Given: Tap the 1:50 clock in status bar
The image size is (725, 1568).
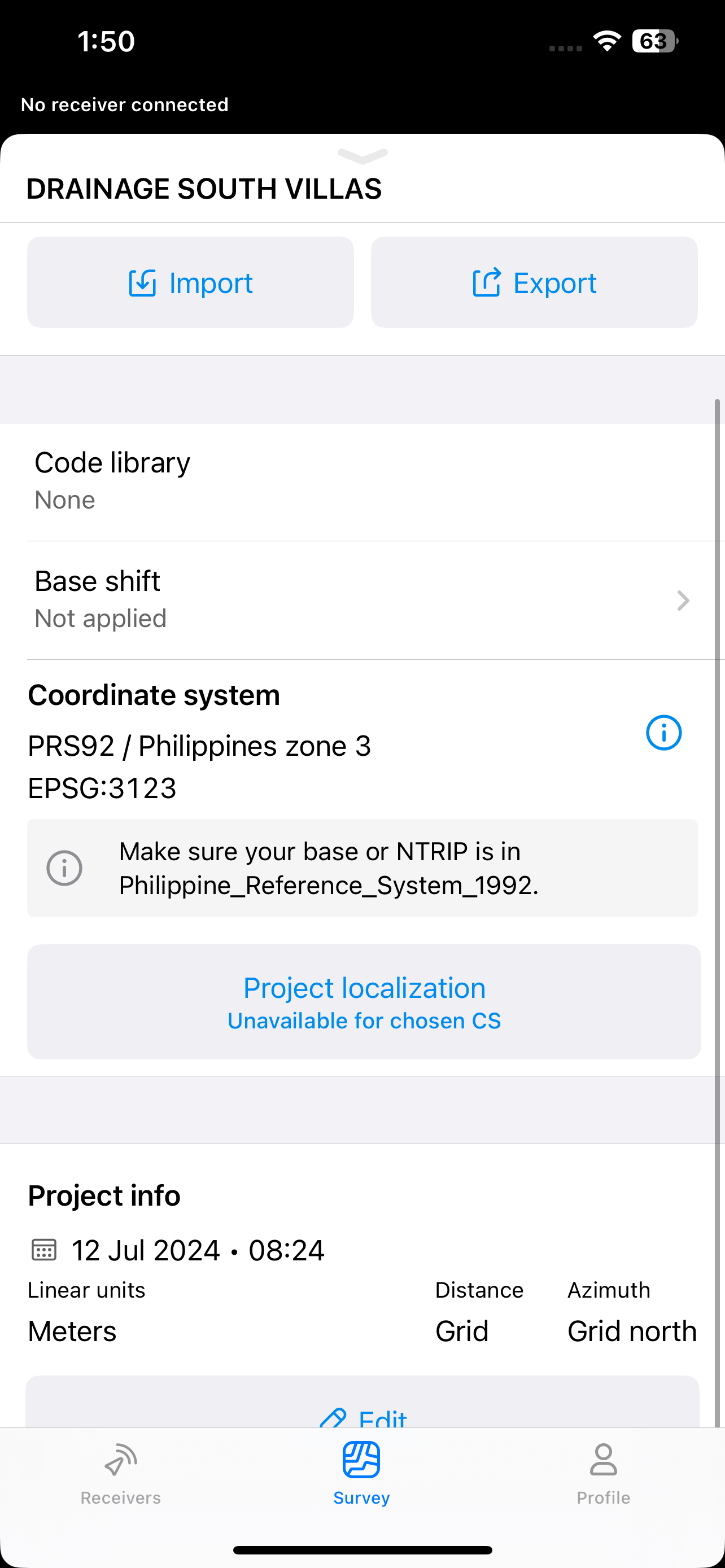Looking at the screenshot, I should click(x=106, y=41).
